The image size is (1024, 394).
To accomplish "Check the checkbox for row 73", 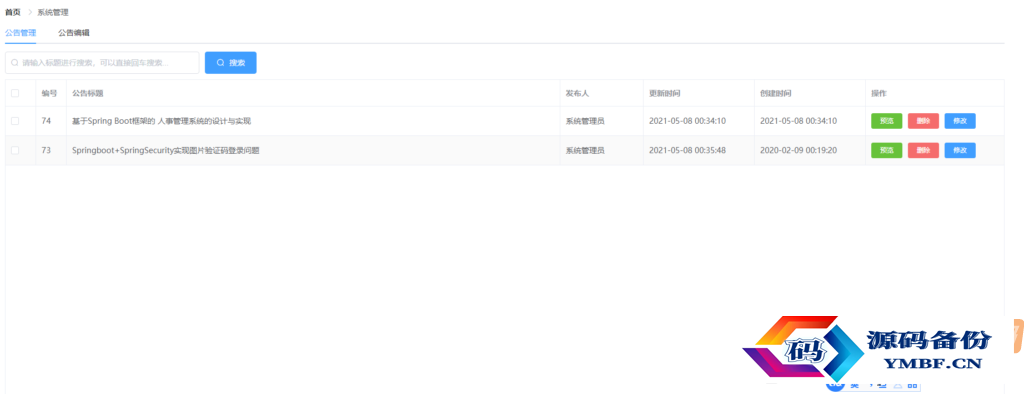I will click(x=15, y=150).
